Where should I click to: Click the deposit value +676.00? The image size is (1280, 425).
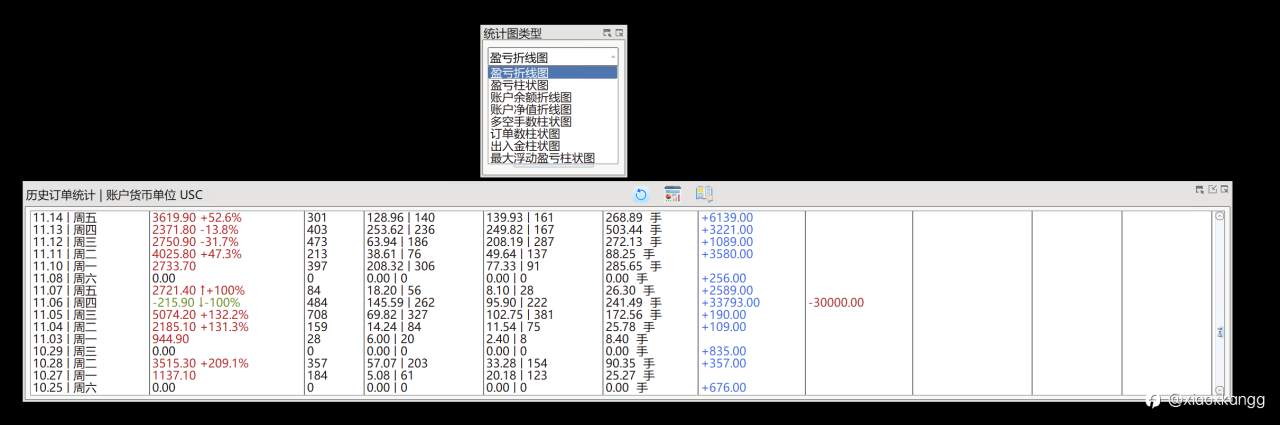pos(723,388)
